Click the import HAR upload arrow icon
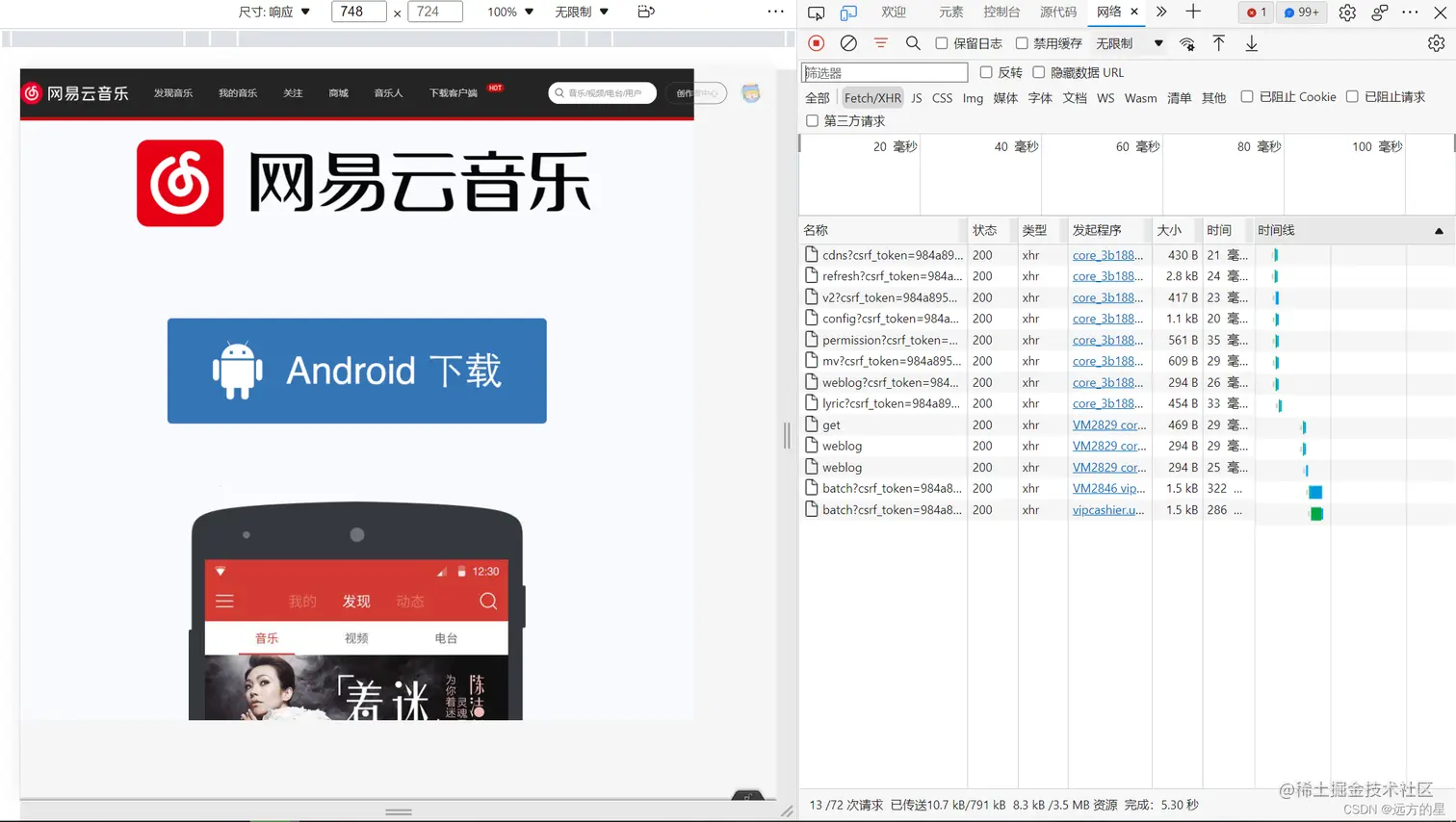This screenshot has width=1456, height=822. pyautogui.click(x=1219, y=43)
